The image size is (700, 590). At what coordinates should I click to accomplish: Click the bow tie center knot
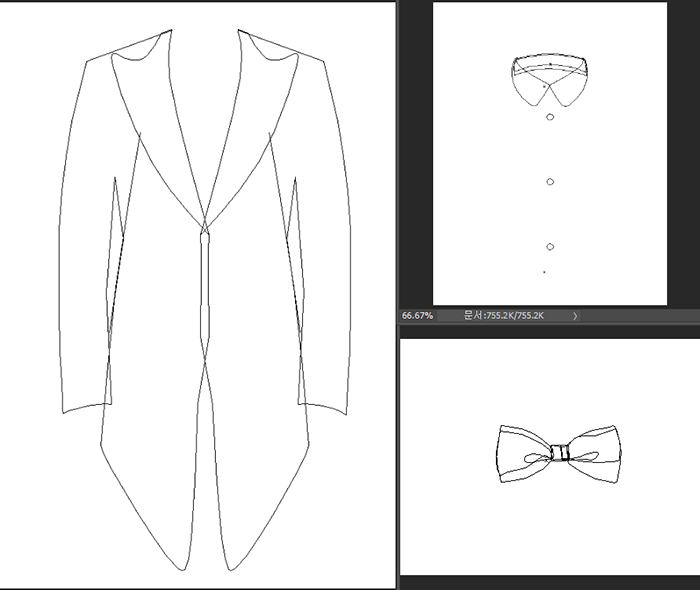tap(560, 453)
